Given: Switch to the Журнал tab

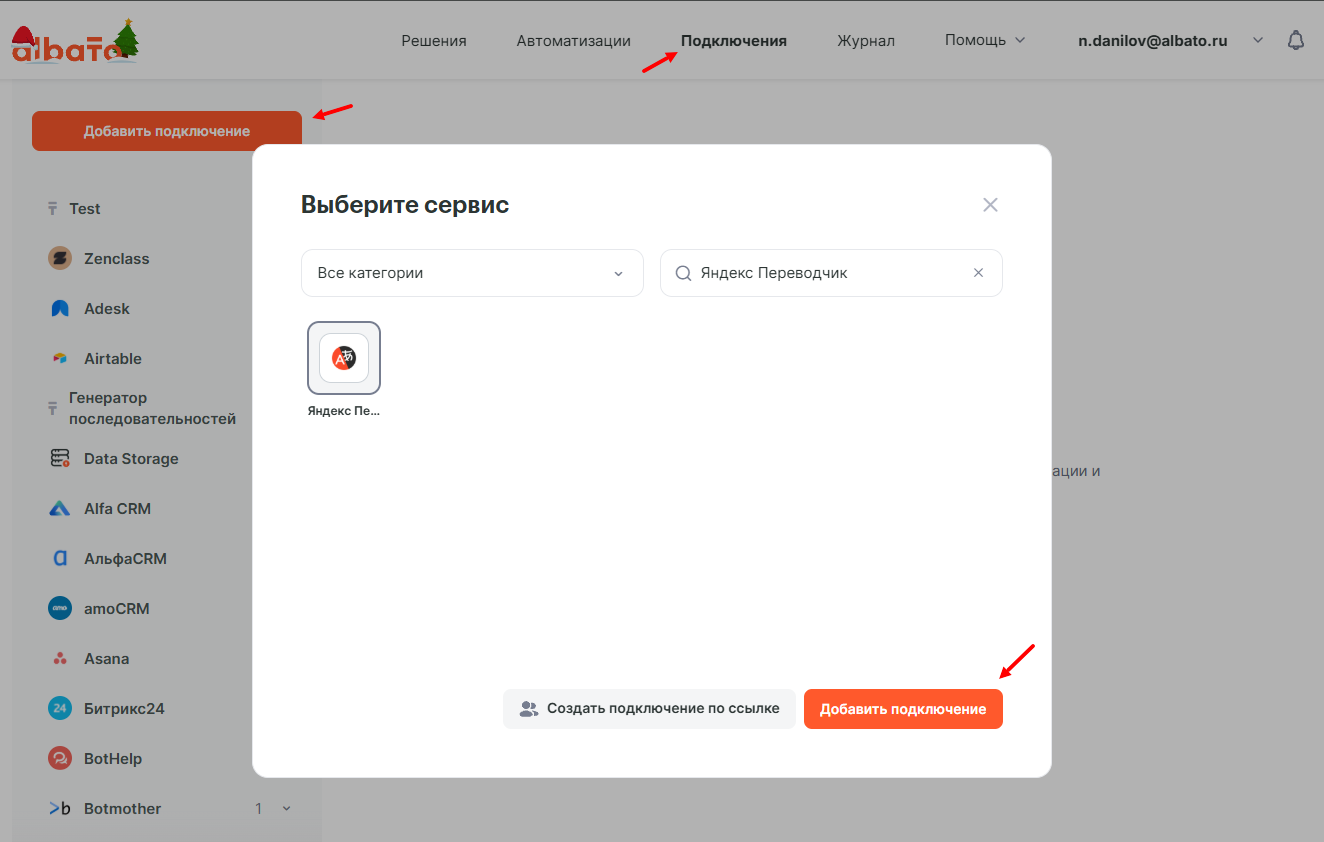Looking at the screenshot, I should [865, 41].
